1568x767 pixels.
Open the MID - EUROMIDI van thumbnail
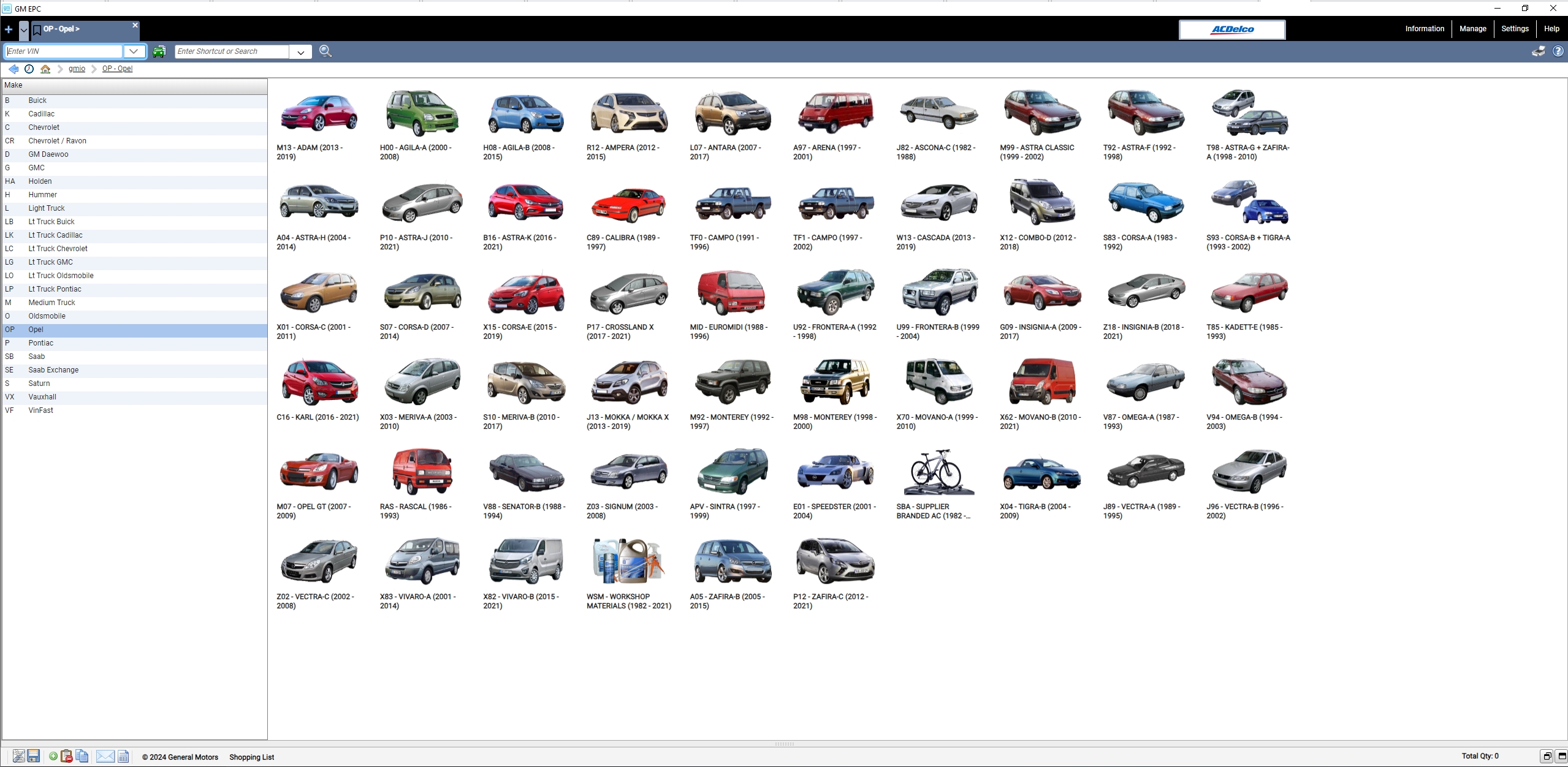732,292
